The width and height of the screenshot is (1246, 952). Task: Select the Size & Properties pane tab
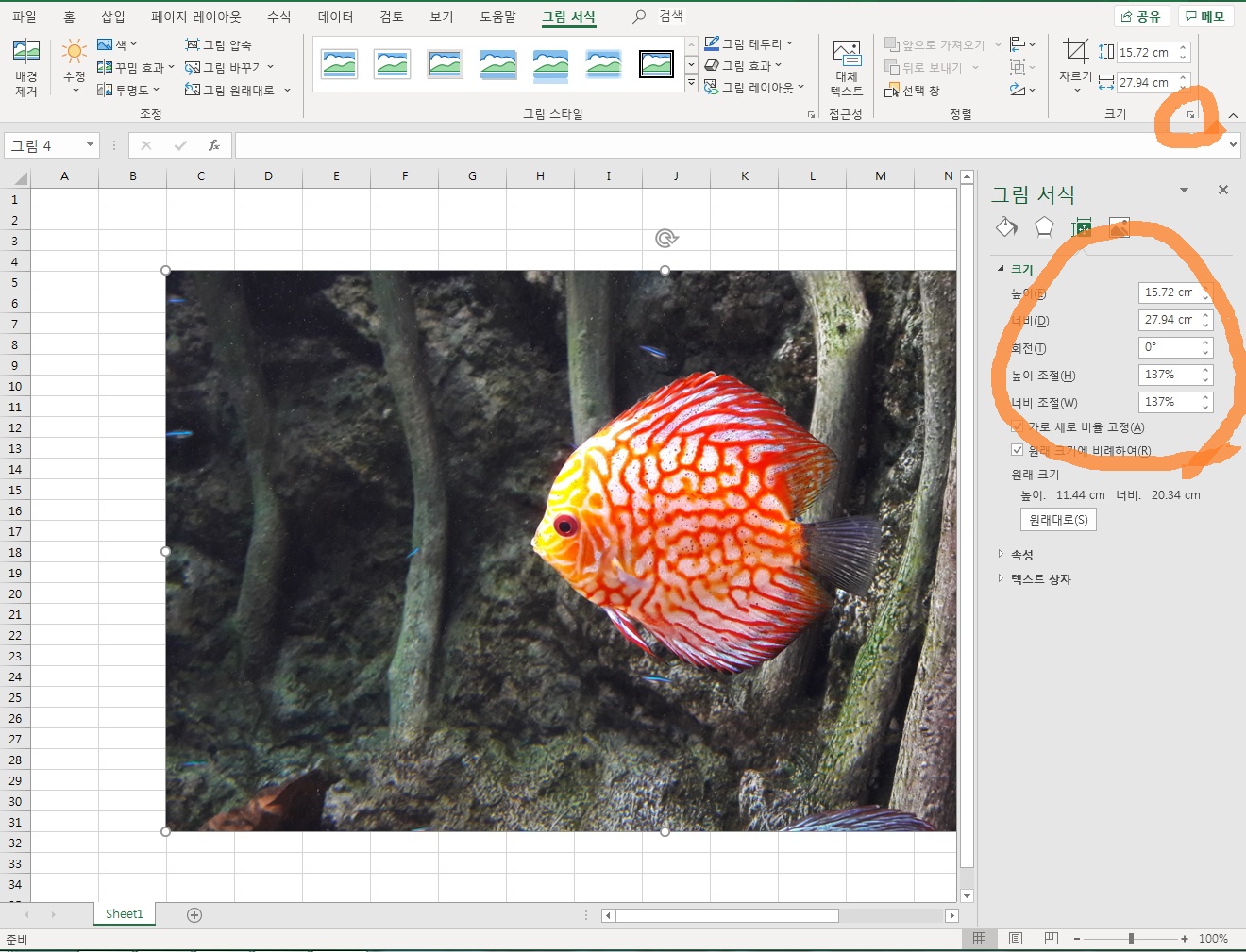tap(1081, 226)
